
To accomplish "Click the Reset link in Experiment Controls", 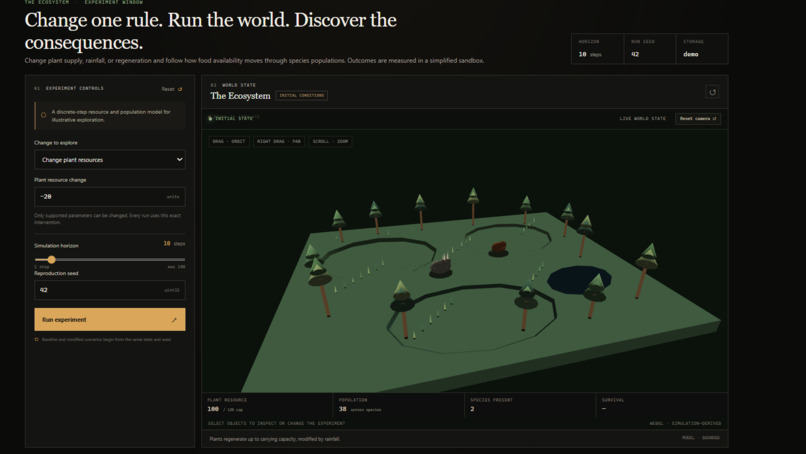I will coord(172,89).
